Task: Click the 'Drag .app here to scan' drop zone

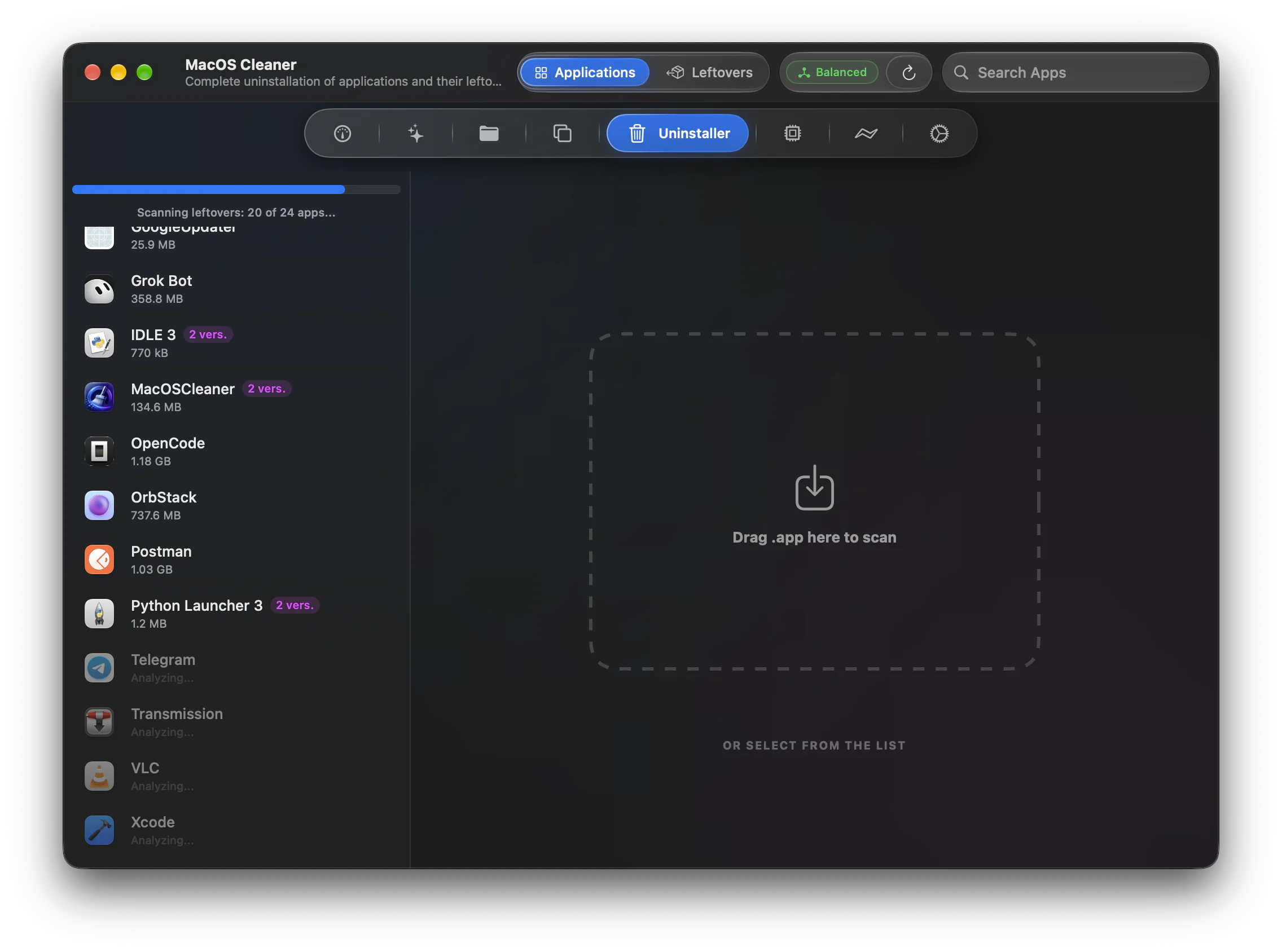Action: point(814,501)
